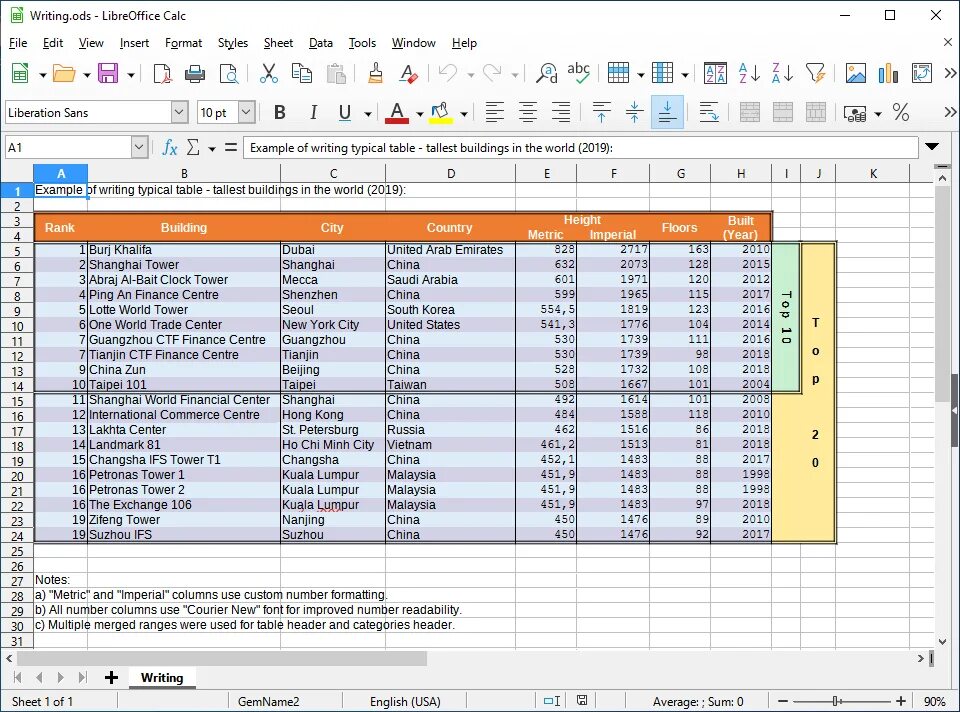Export directly as PDF
Screen dimensions: 960x712
point(162,74)
